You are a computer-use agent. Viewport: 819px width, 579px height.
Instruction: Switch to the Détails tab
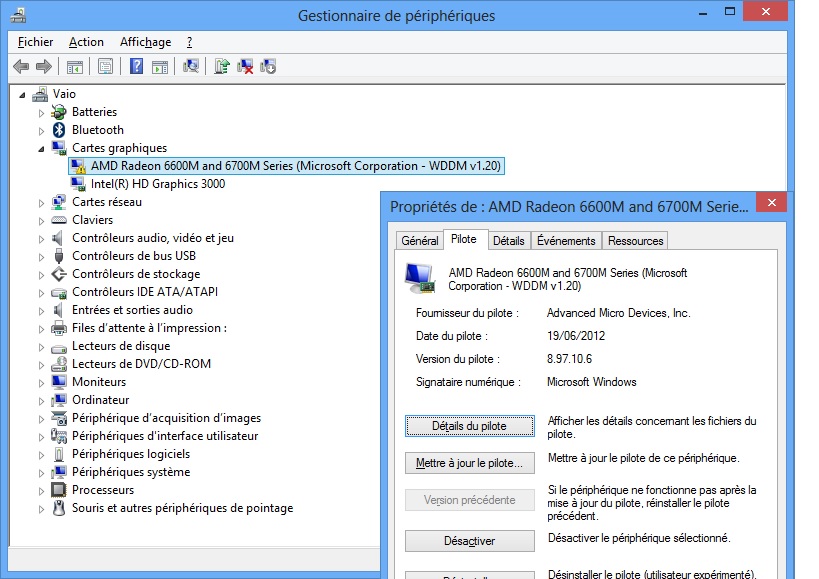pos(509,241)
